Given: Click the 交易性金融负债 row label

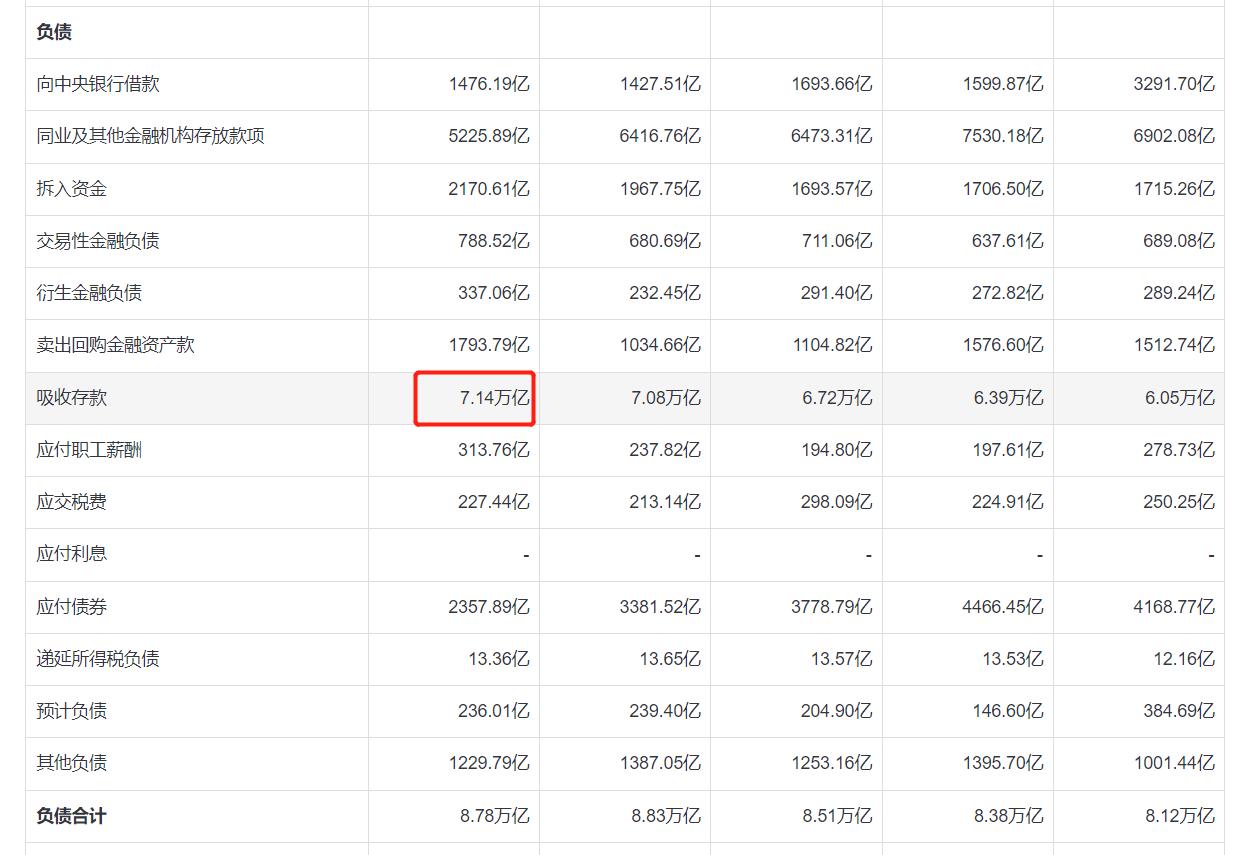Looking at the screenshot, I should coord(98,241).
